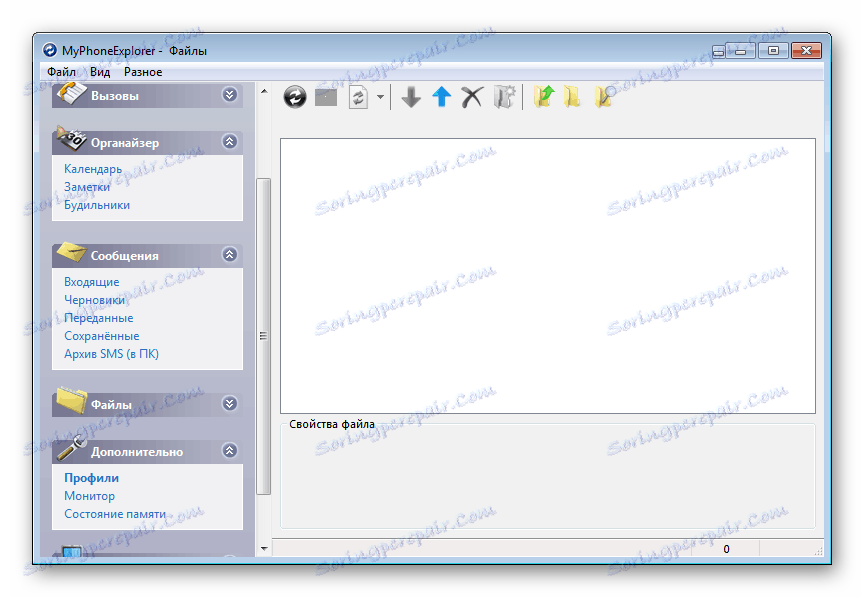This screenshot has height=597, width=864.
Task: Click the Дополнительно wrench icon
Action: pyautogui.click(x=72, y=448)
